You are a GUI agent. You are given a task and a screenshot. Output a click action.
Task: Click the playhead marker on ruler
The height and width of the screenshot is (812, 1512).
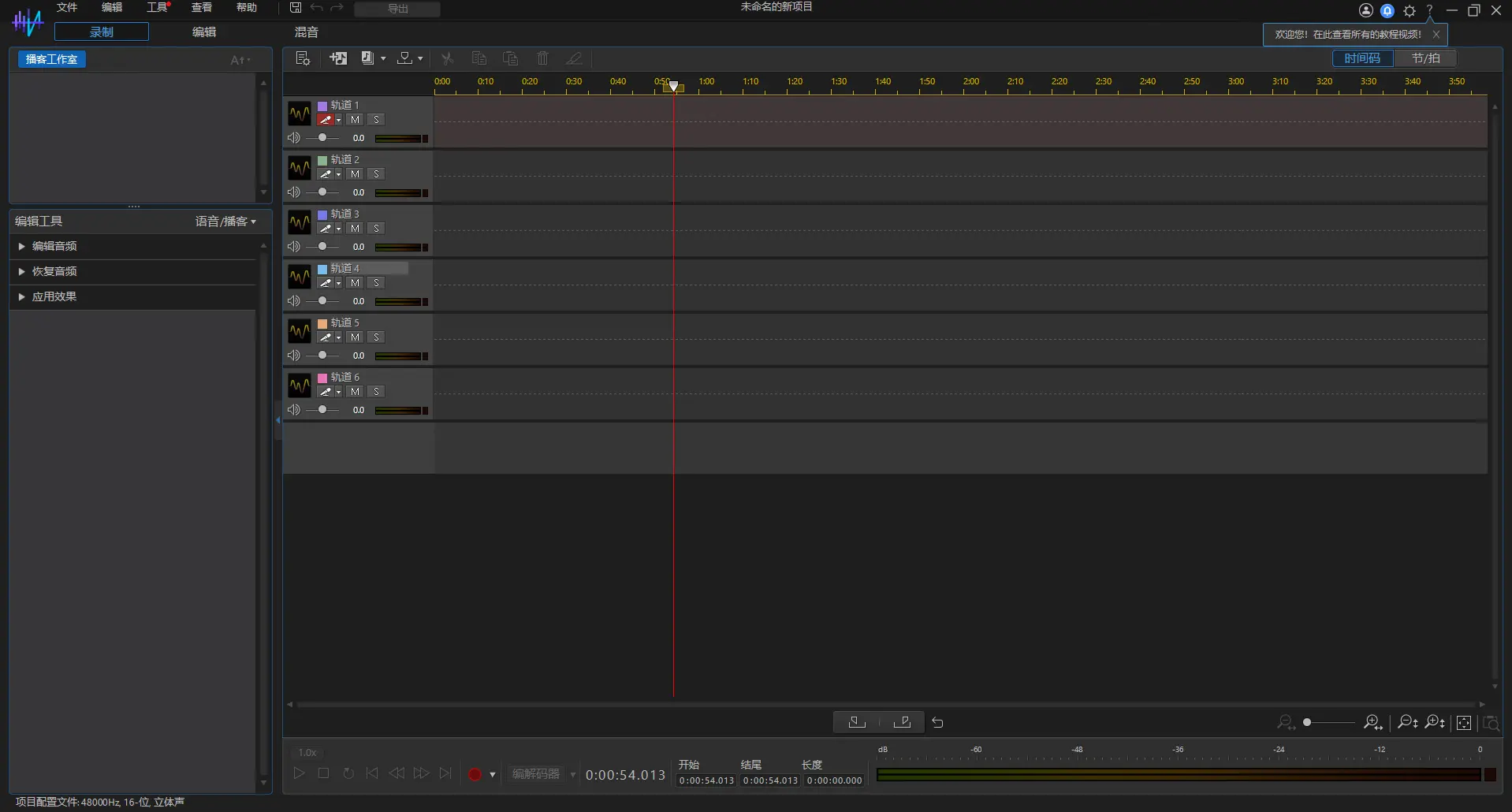(673, 86)
